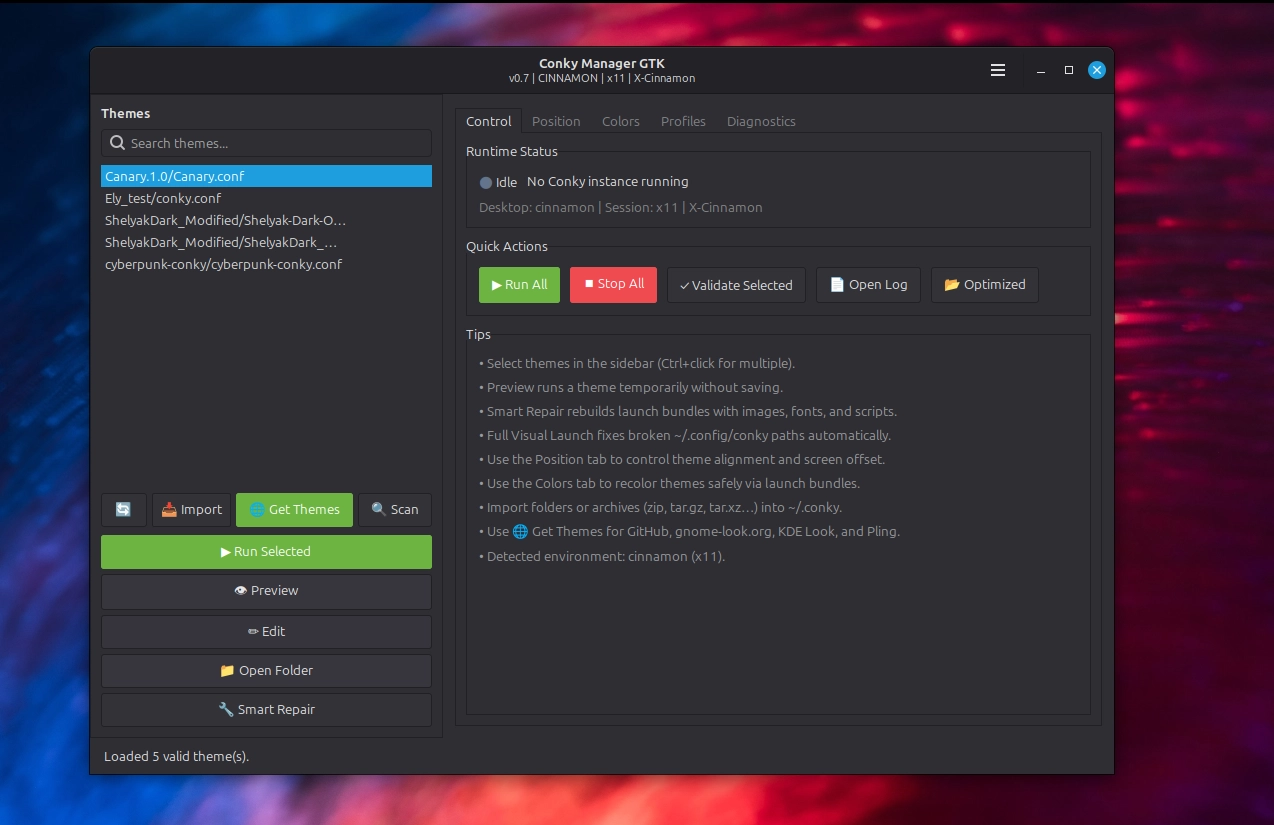Click 'Desktop: cinnamon | Session: x11' text

(x=621, y=208)
